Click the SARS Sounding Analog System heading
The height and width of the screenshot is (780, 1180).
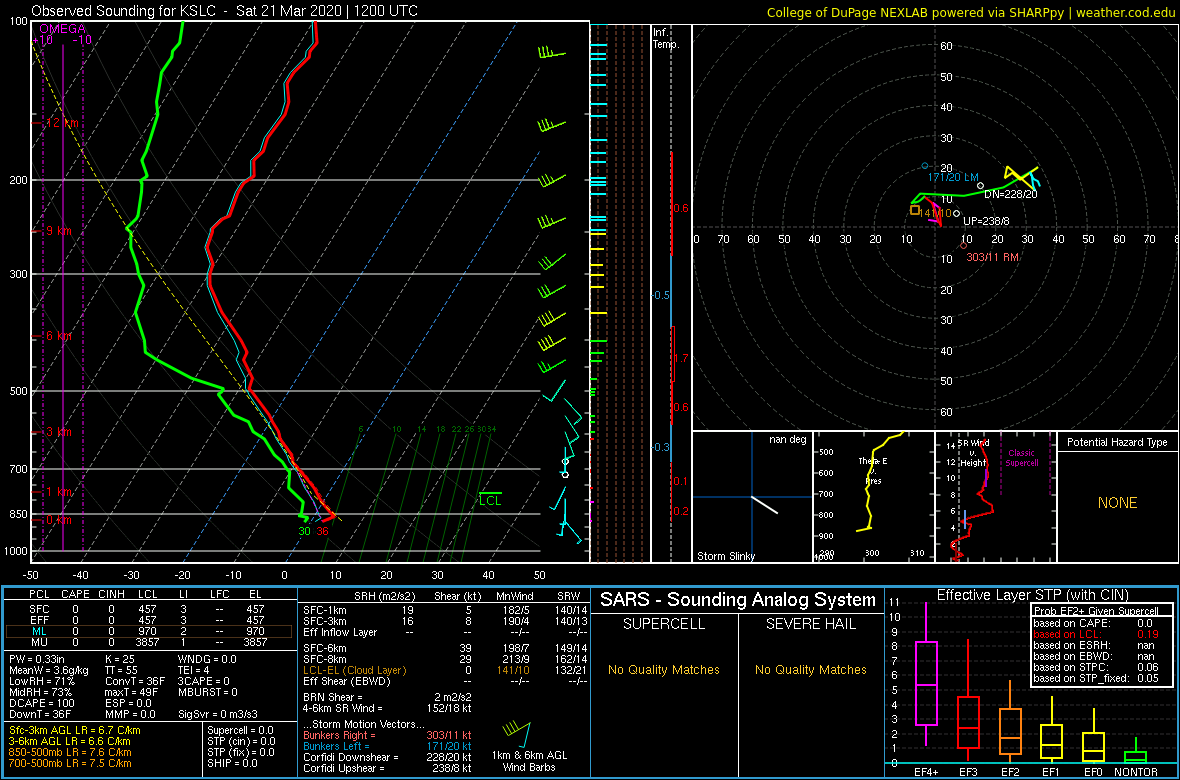(x=738, y=600)
